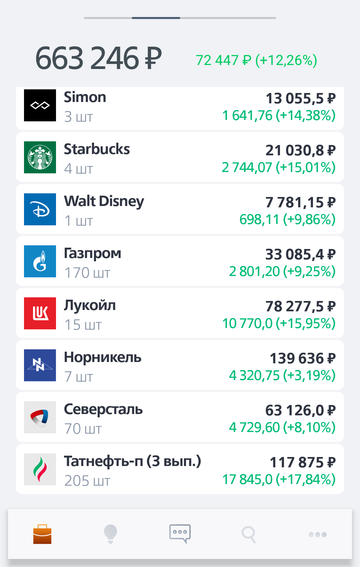
Task: Open the three-dots more menu
Action: pyautogui.click(x=318, y=534)
